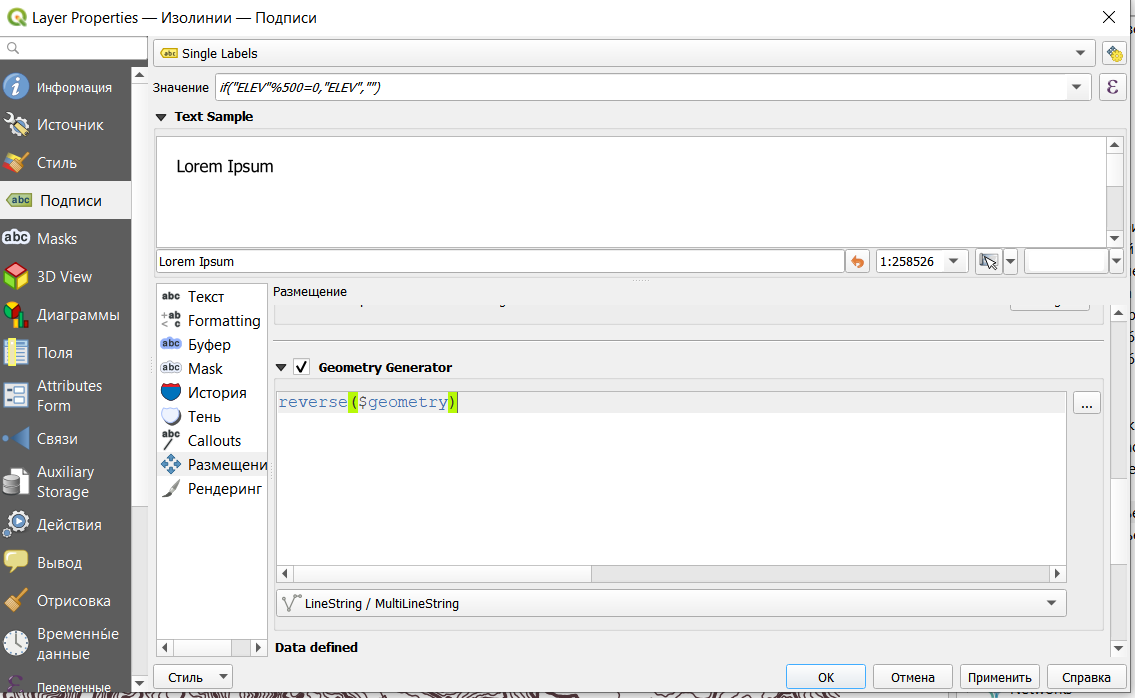This screenshot has width=1135, height=698.
Task: Open the Диаграммы section
Action: pyautogui.click(x=77, y=315)
